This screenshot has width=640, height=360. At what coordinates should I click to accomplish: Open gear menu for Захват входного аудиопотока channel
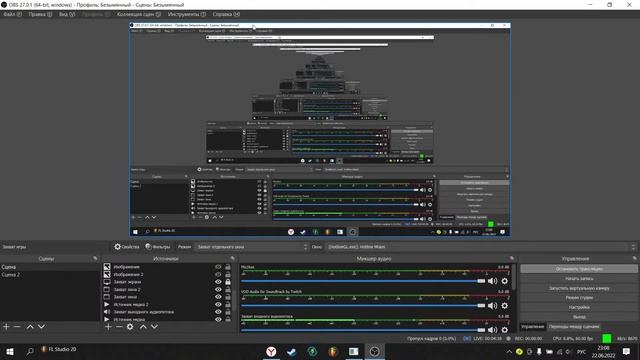coord(504,329)
